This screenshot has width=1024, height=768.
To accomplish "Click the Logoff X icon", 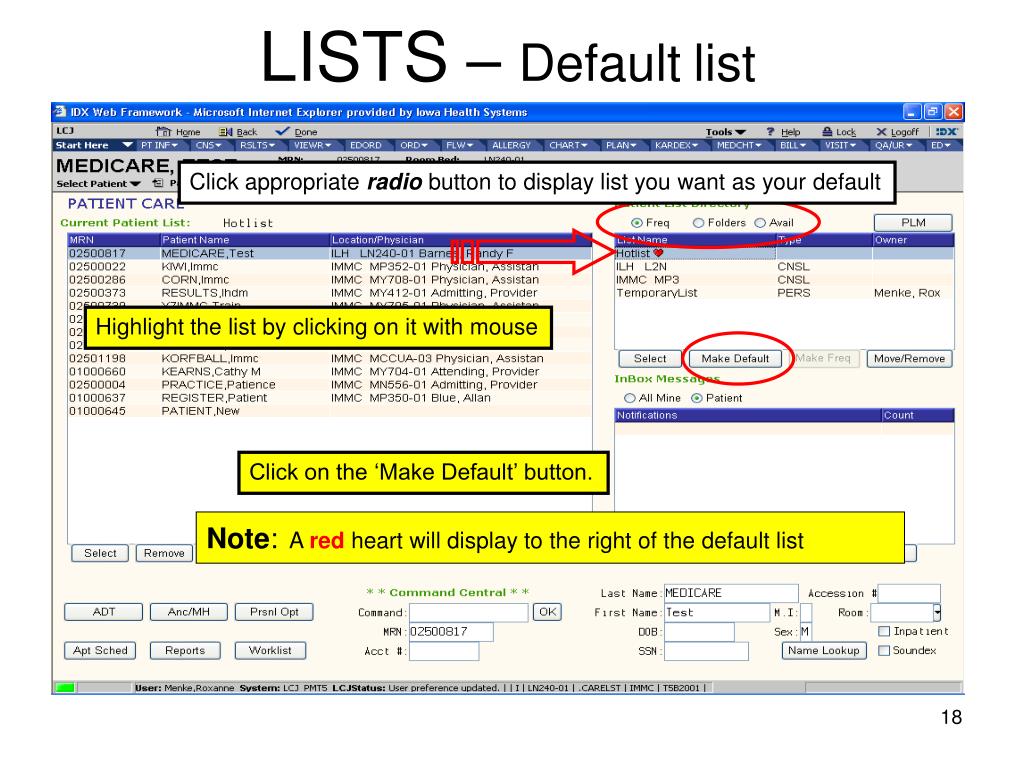I will 881,132.
